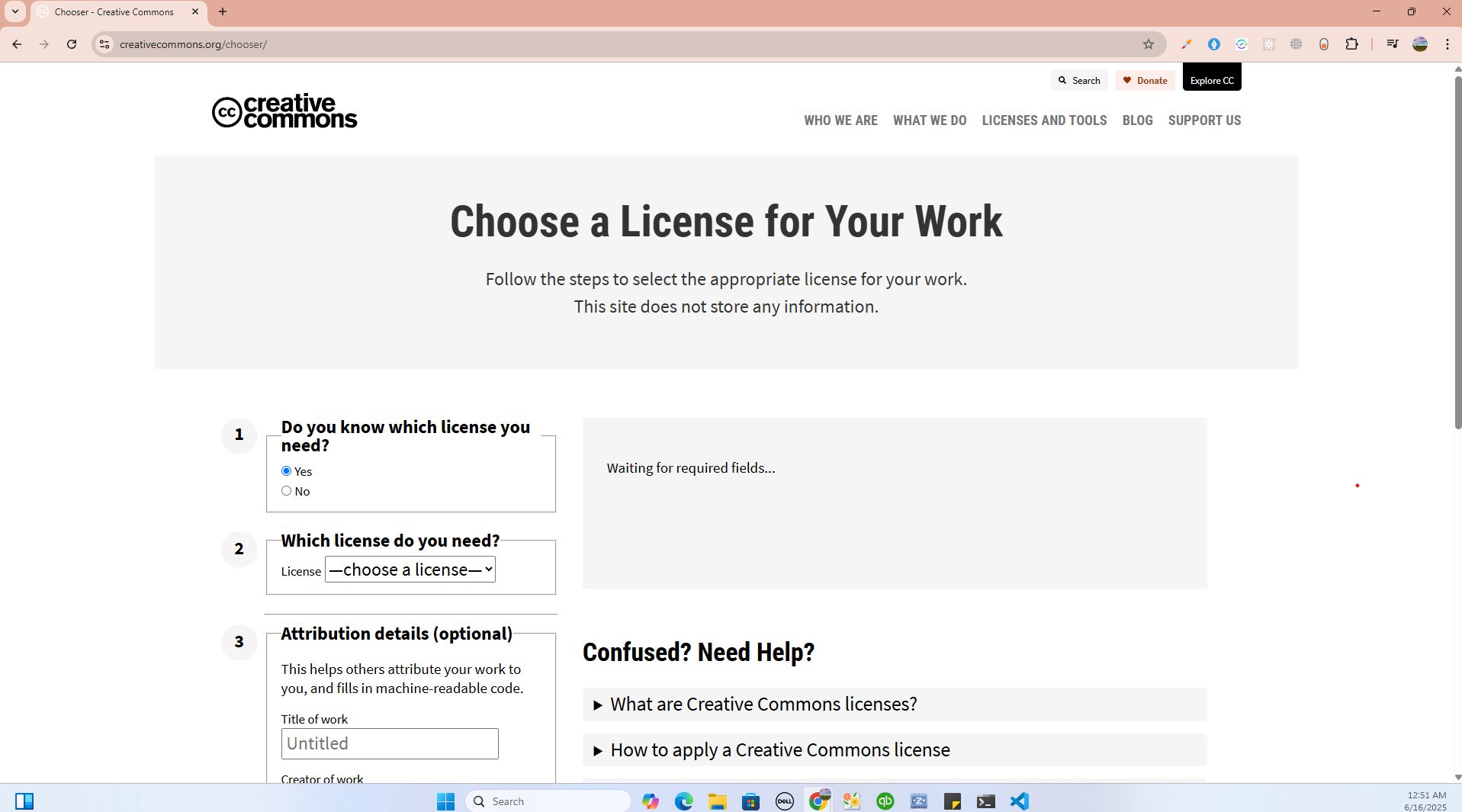Click the faded flower extension icon

(1268, 44)
